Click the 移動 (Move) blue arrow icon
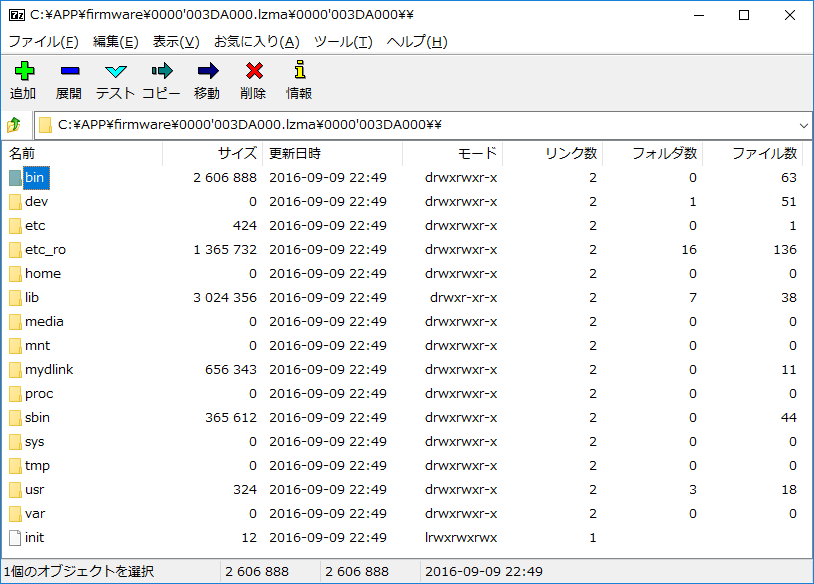Viewport: 814px width, 584px height. (x=208, y=71)
